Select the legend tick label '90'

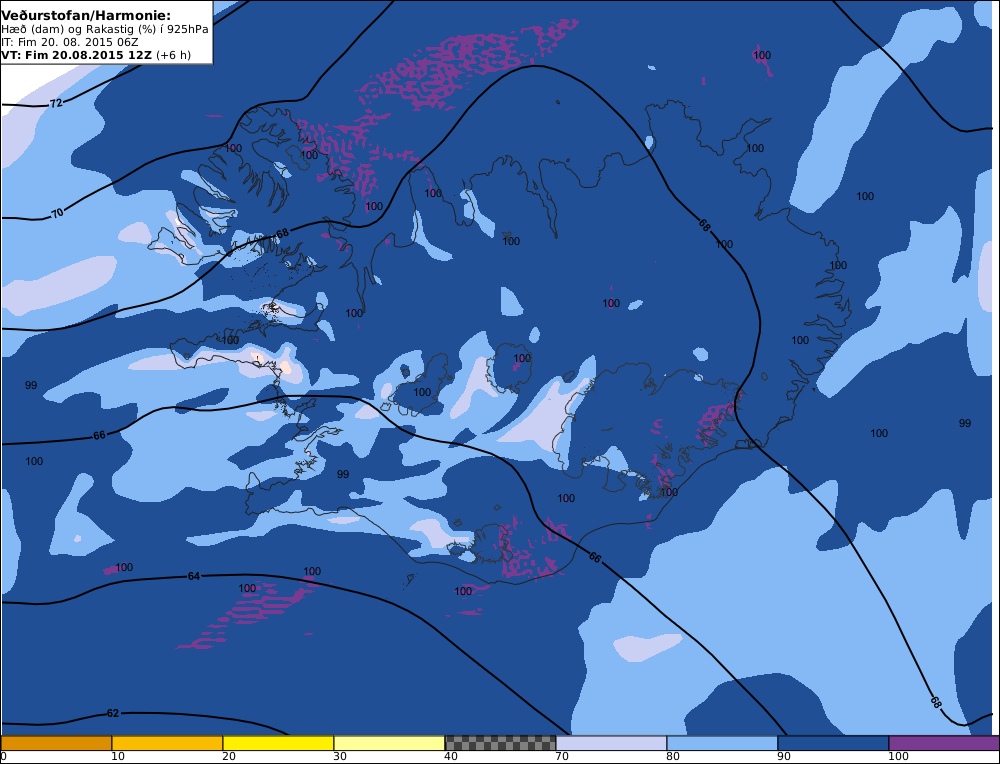783,756
